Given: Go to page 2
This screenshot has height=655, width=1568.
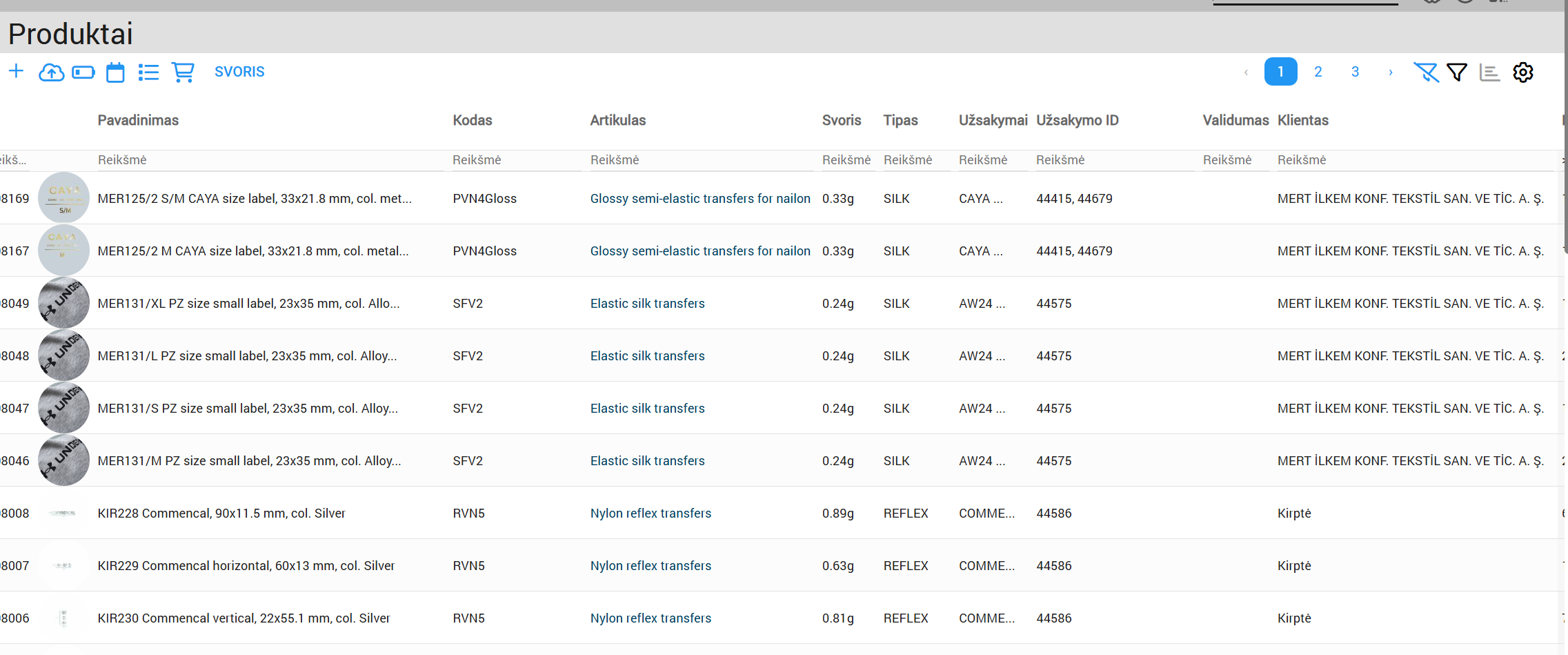Looking at the screenshot, I should 1318,72.
